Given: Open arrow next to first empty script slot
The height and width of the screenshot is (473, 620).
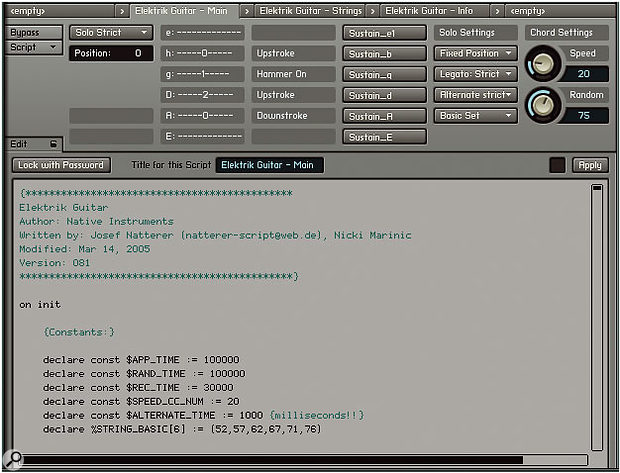Looking at the screenshot, I should (x=122, y=11).
